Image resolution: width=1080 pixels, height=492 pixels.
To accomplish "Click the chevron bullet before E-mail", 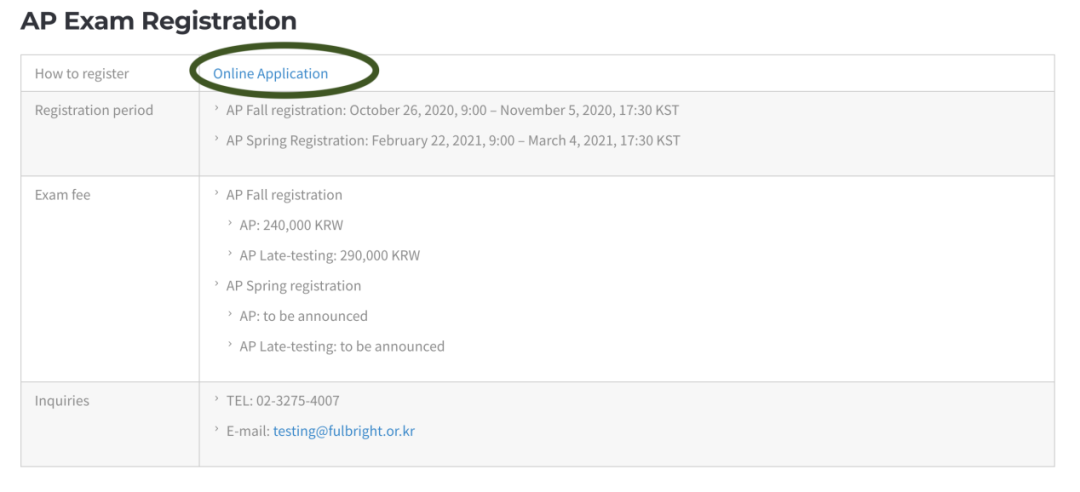I will [x=217, y=431].
